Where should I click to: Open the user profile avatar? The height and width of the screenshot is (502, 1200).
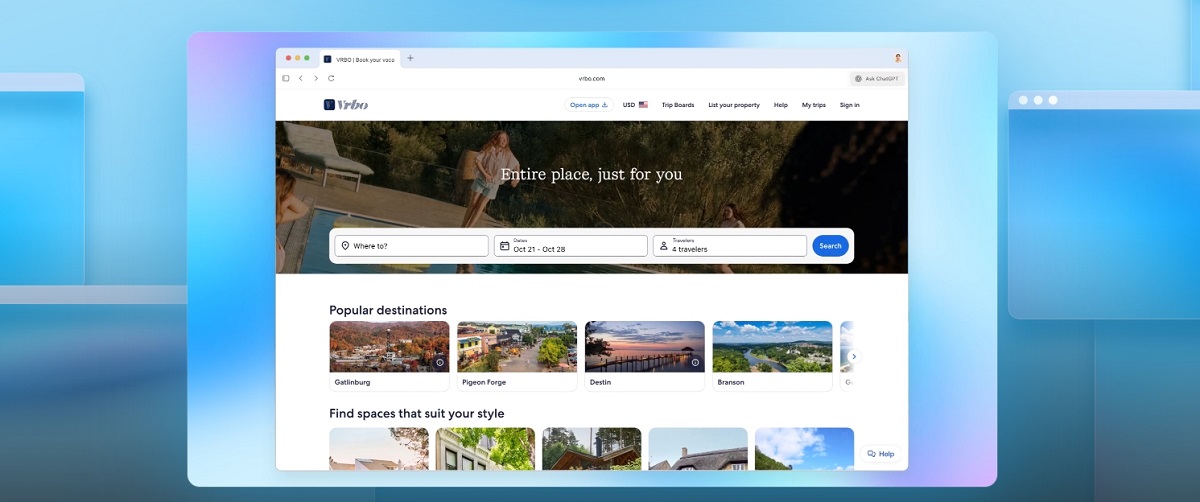[x=897, y=58]
